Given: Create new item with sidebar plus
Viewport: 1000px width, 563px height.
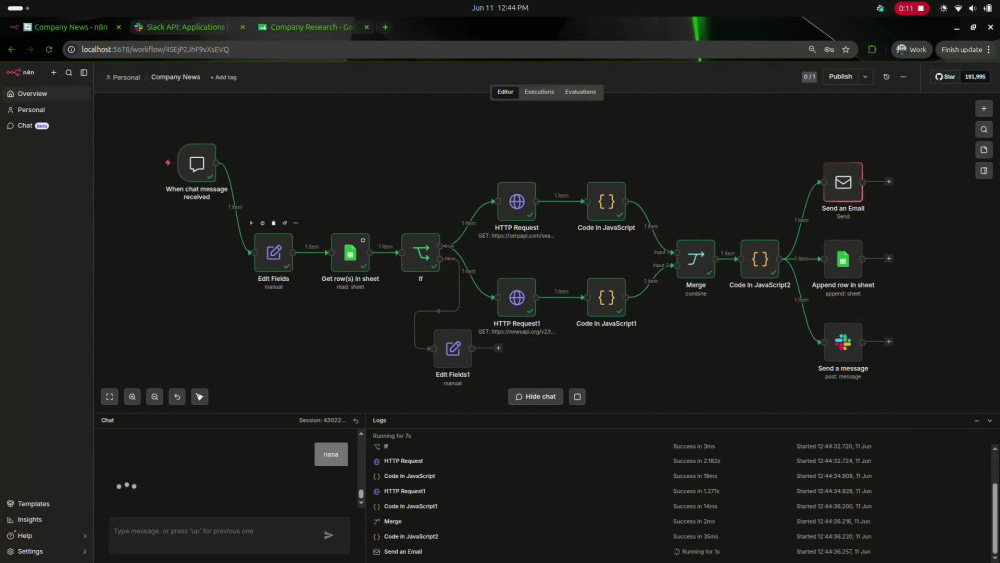Looking at the screenshot, I should [x=54, y=73].
